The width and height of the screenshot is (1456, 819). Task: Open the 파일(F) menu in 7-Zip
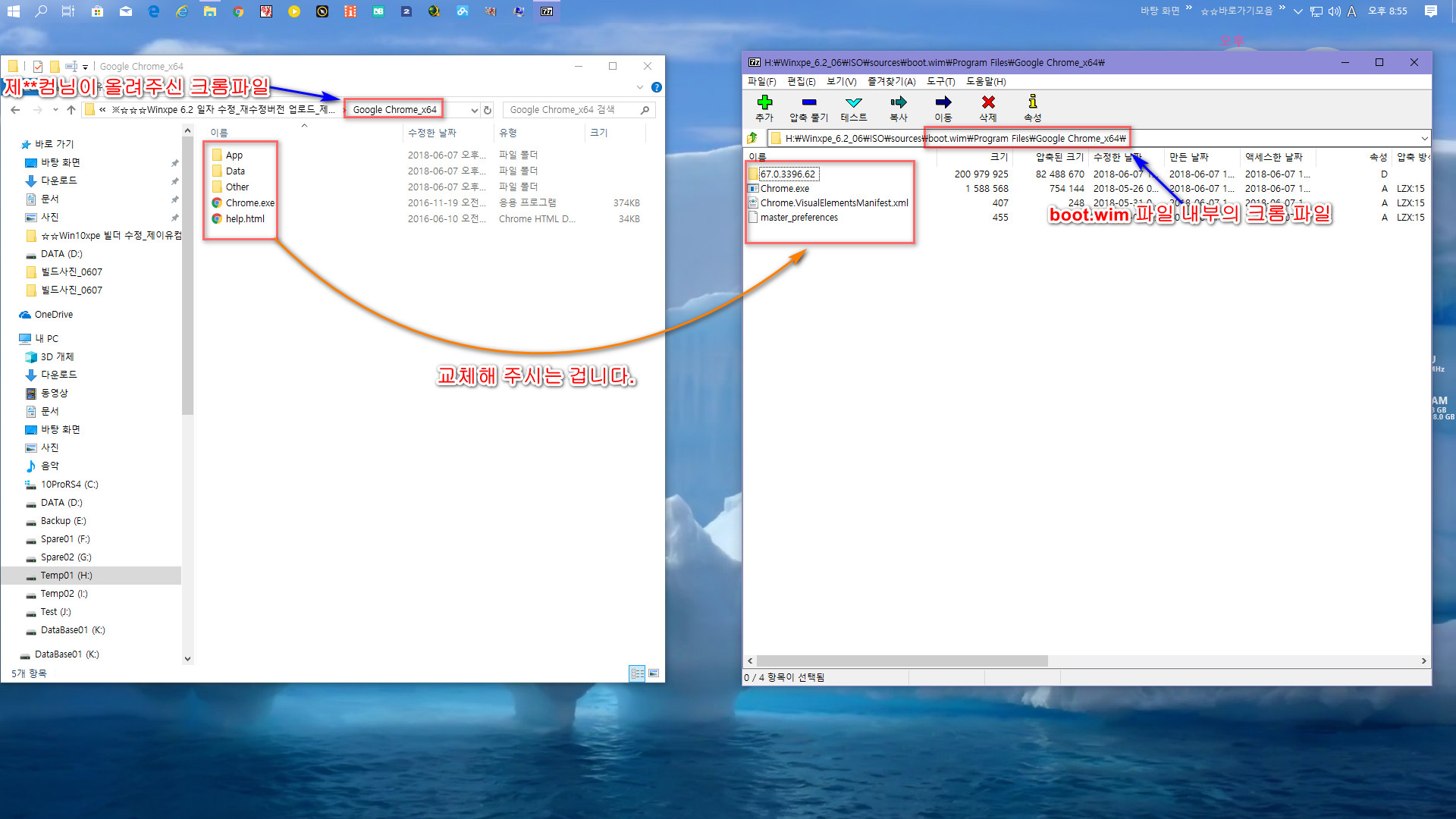pos(762,81)
